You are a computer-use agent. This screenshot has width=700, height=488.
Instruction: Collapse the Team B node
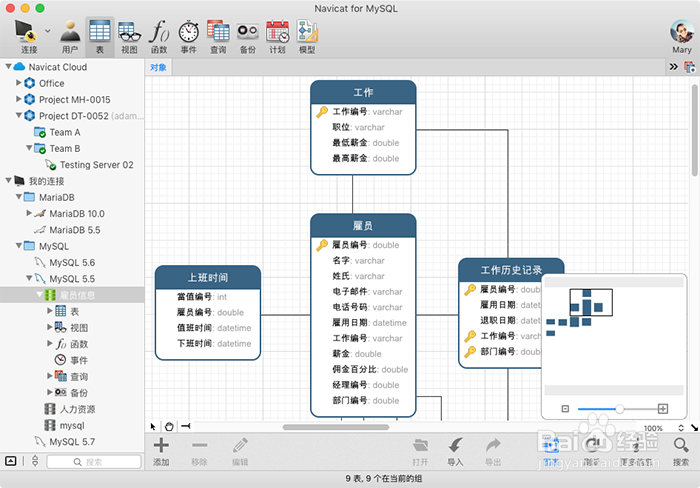(x=29, y=148)
